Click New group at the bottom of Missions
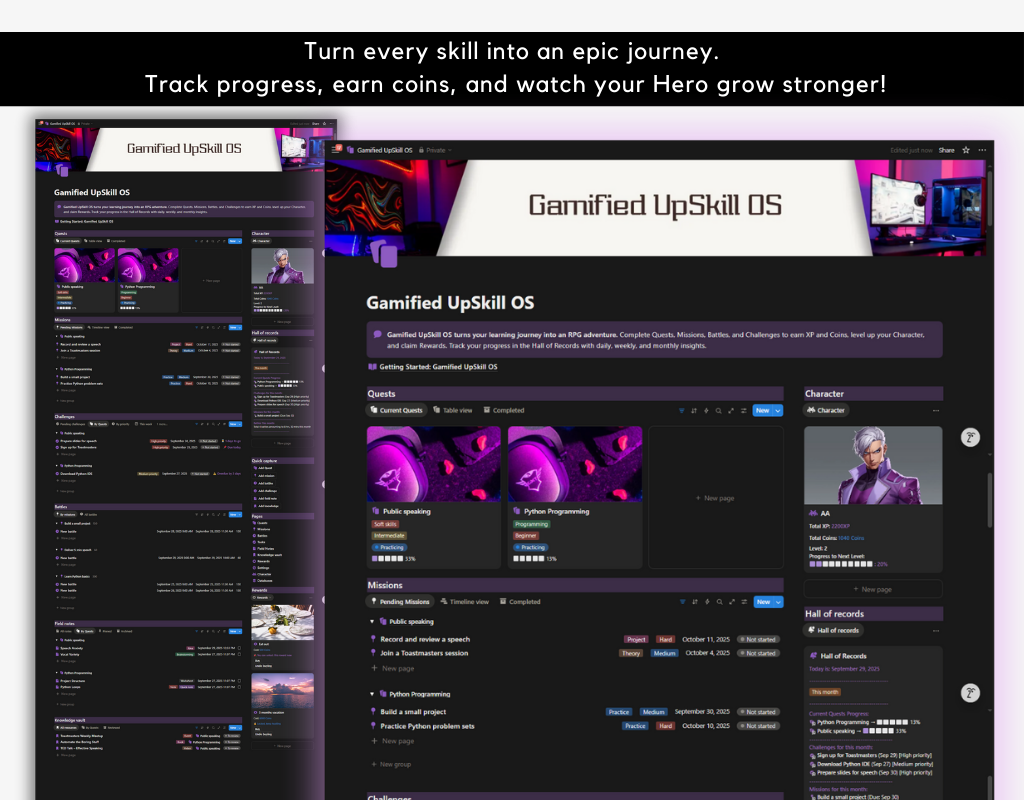 pos(391,764)
